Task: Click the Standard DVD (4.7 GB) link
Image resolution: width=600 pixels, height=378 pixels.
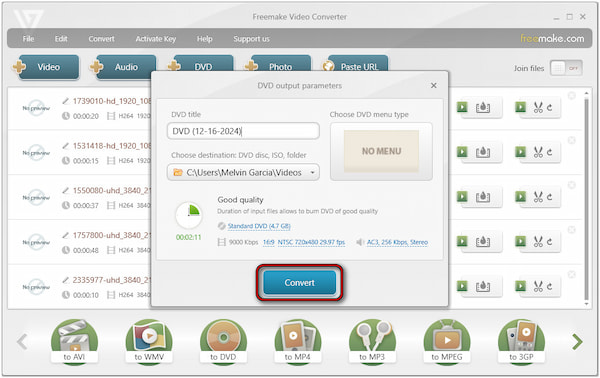Action: click(259, 226)
